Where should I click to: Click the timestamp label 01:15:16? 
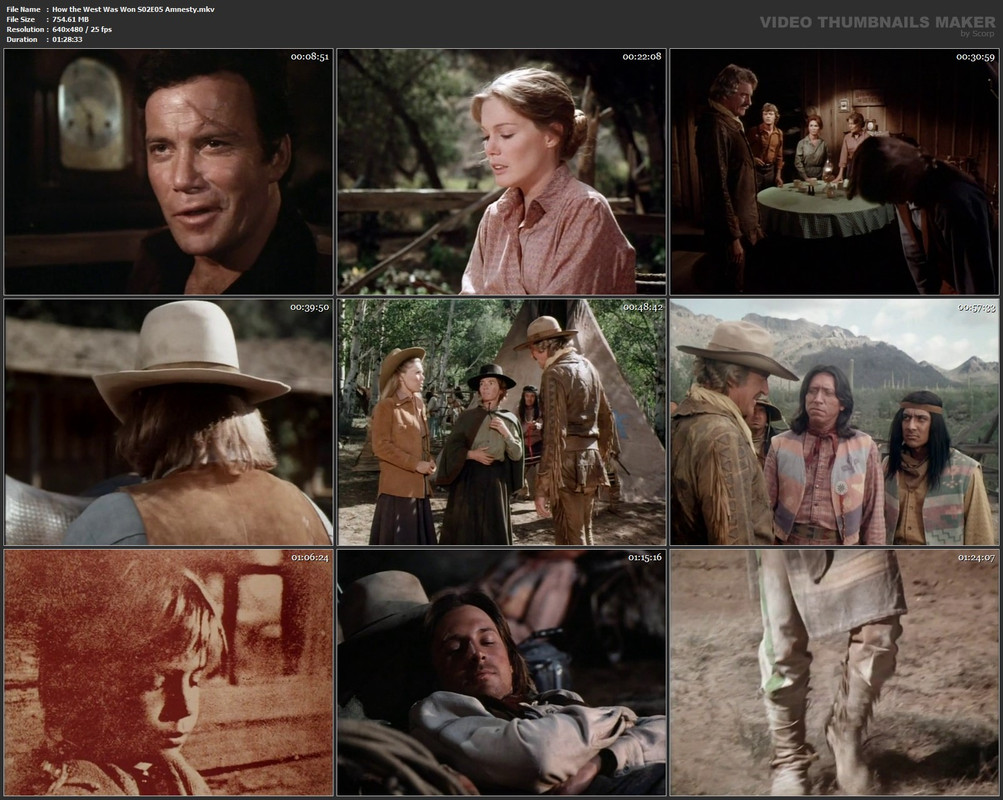(x=645, y=558)
